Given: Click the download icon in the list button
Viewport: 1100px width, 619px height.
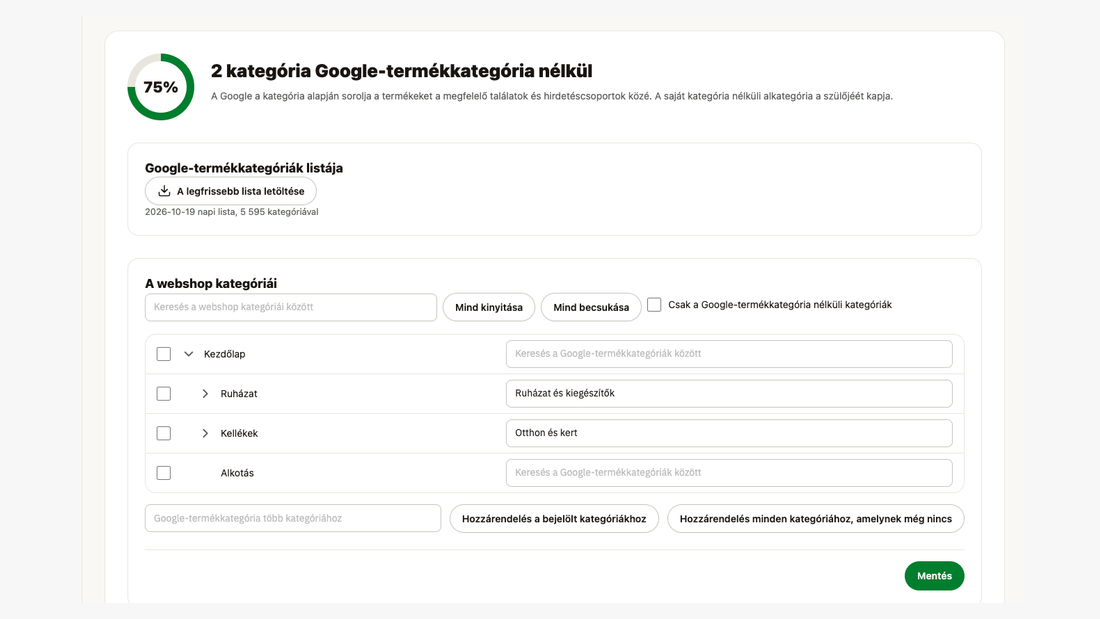Looking at the screenshot, I should (x=164, y=191).
